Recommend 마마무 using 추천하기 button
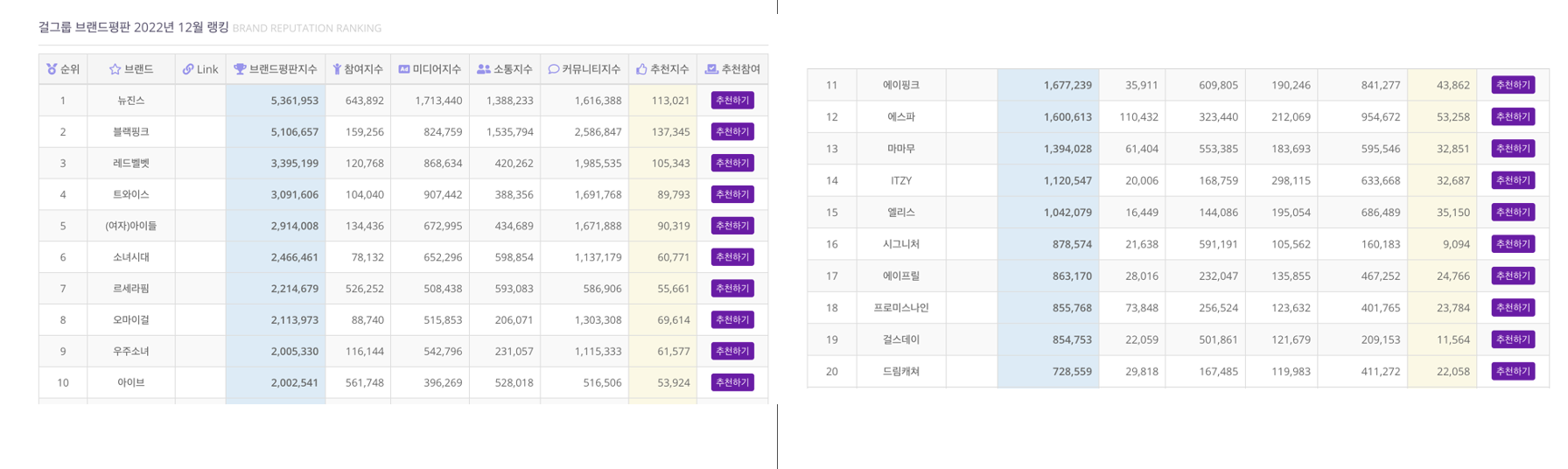1568x469 pixels. 1513,149
